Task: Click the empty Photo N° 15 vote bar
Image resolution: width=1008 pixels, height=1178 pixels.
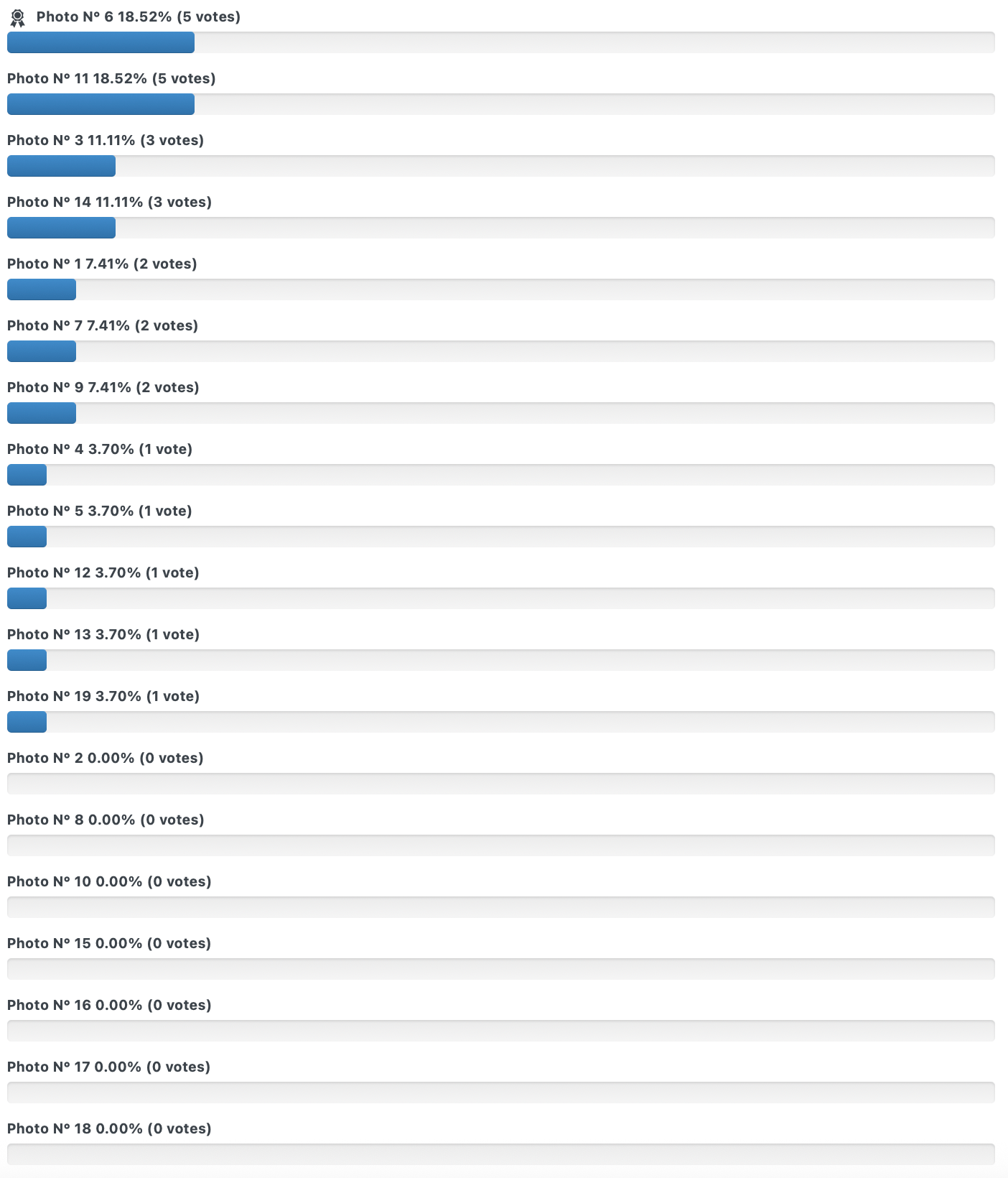Action: coord(500,969)
